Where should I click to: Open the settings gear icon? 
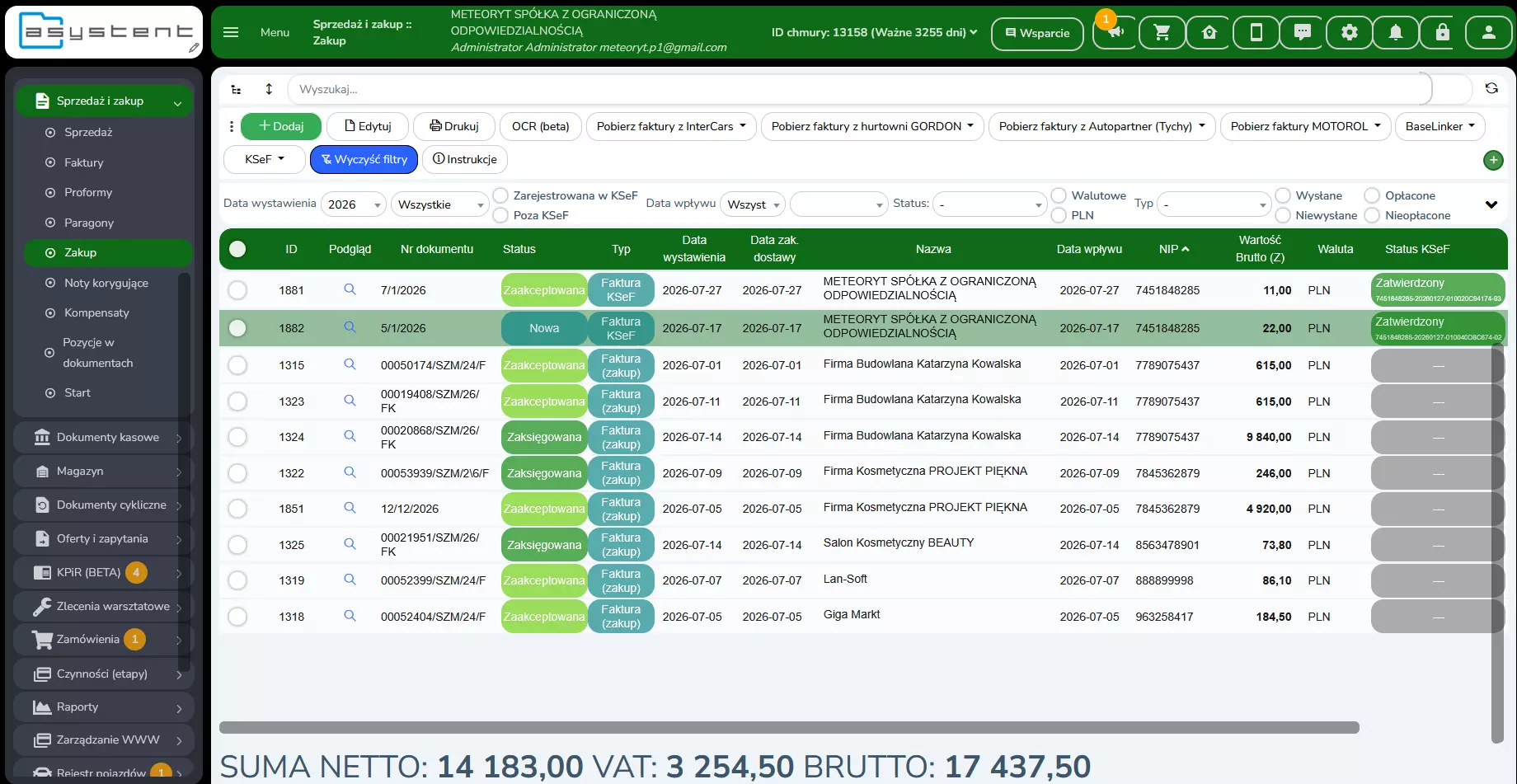tap(1350, 33)
